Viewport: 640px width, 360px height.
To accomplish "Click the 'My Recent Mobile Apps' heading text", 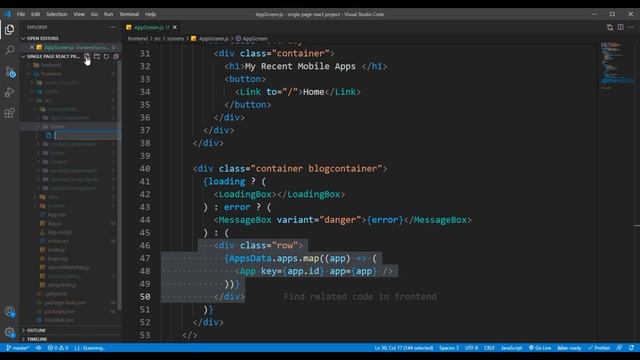I will pos(300,66).
